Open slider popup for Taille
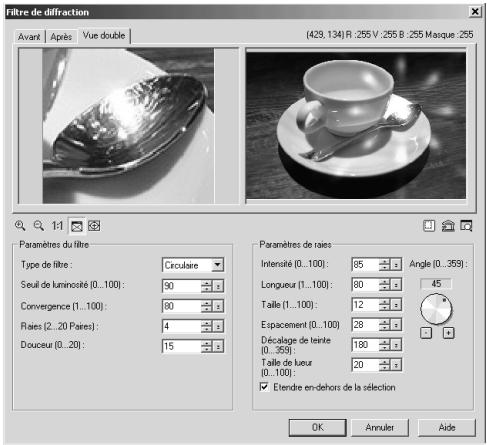Image resolution: width=487 pixels, height=445 pixels. tap(396, 305)
